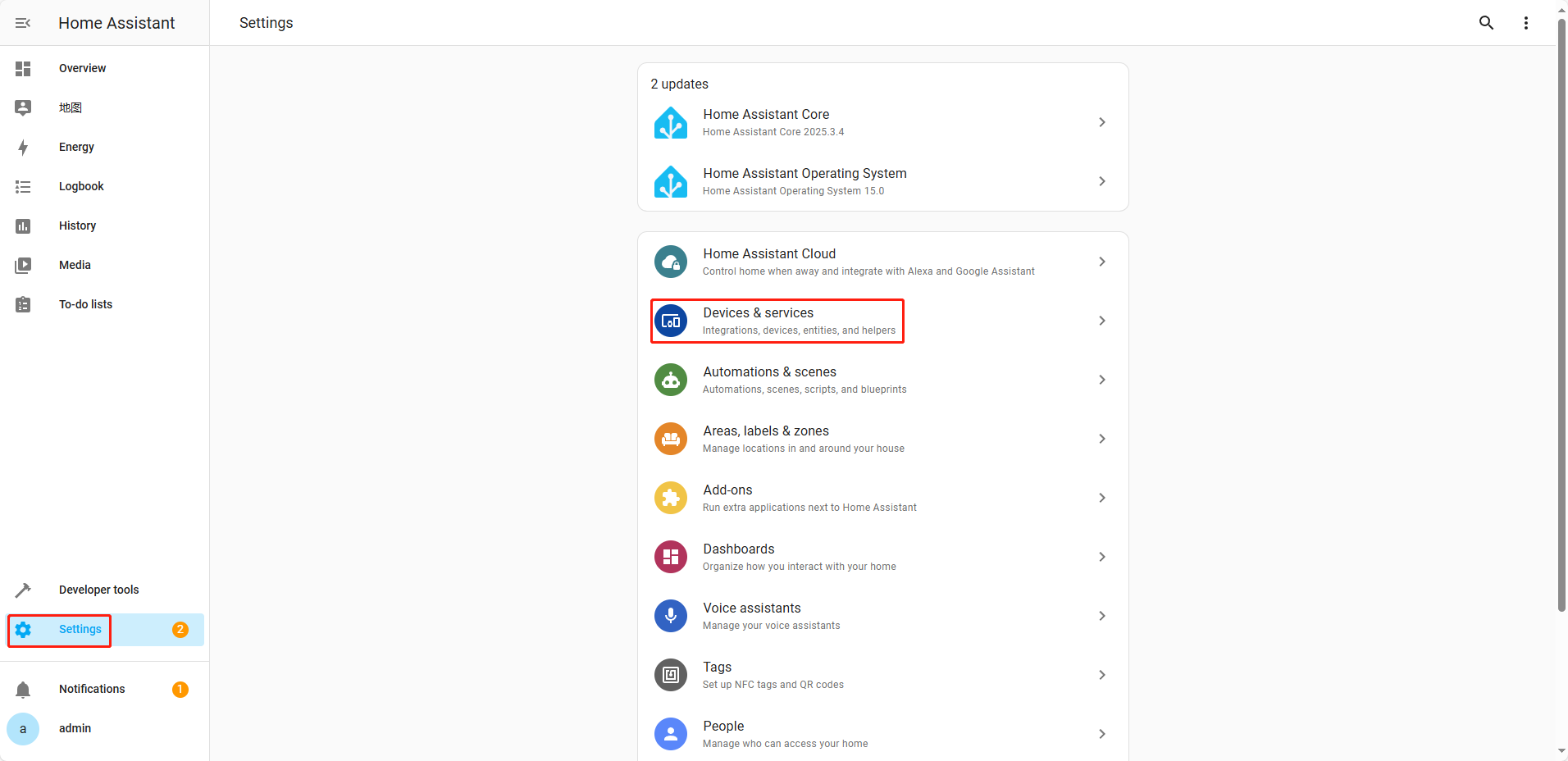This screenshot has width=1568, height=761.
Task: Open Tags via its chevron arrow
Action: [x=1102, y=675]
